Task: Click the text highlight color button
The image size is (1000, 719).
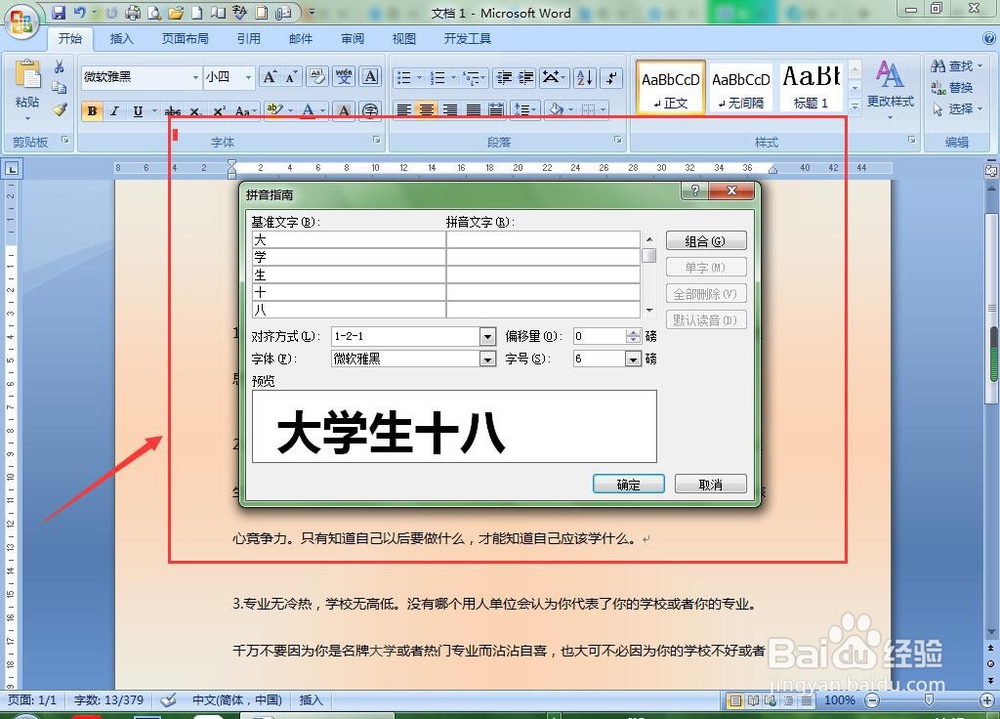Action: pyautogui.click(x=276, y=111)
